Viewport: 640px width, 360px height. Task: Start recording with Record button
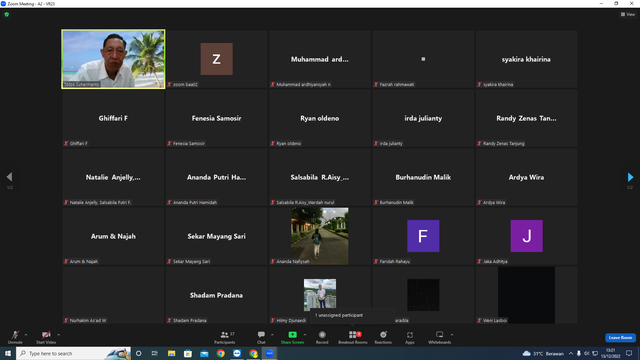pyautogui.click(x=322, y=337)
